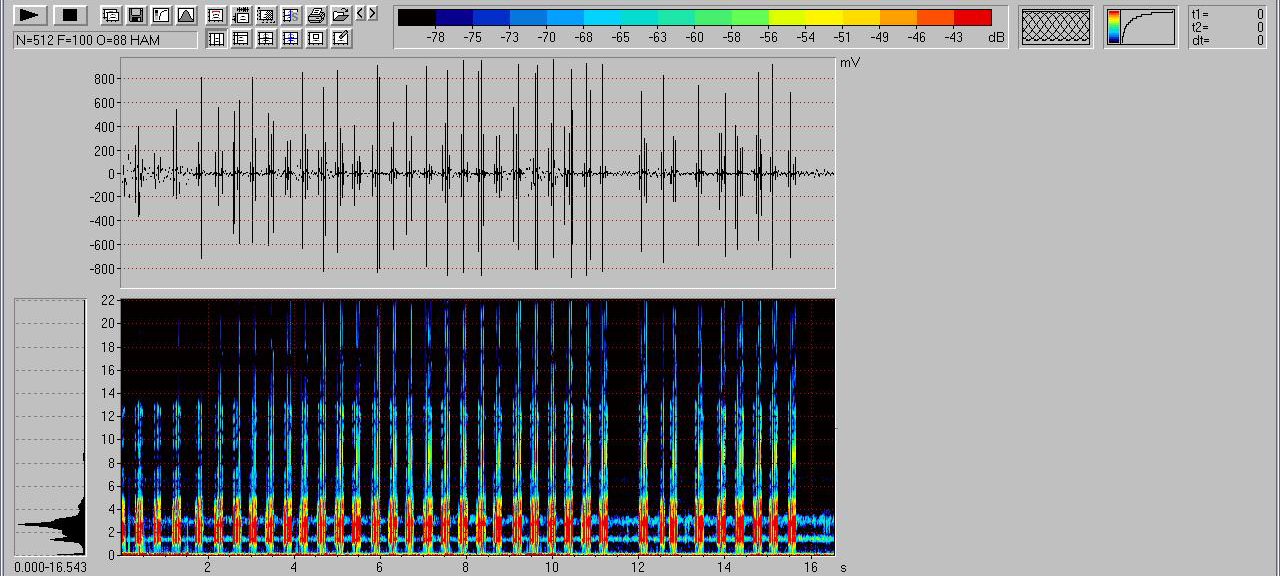Toggle the blue crosshair cursor button
Viewport: 1280px width, 576px height.
[291, 39]
